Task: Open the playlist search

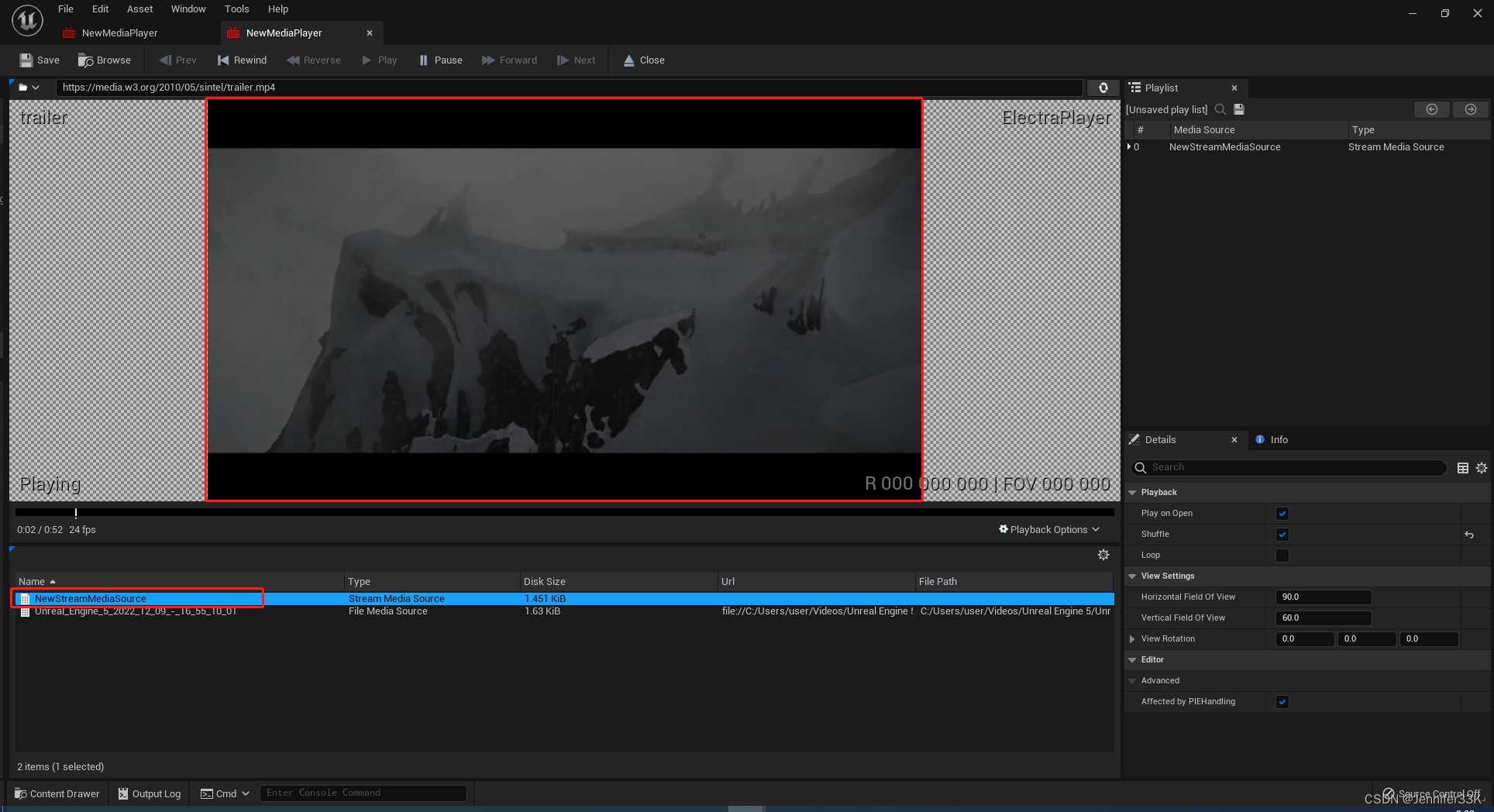Action: tap(1221, 109)
